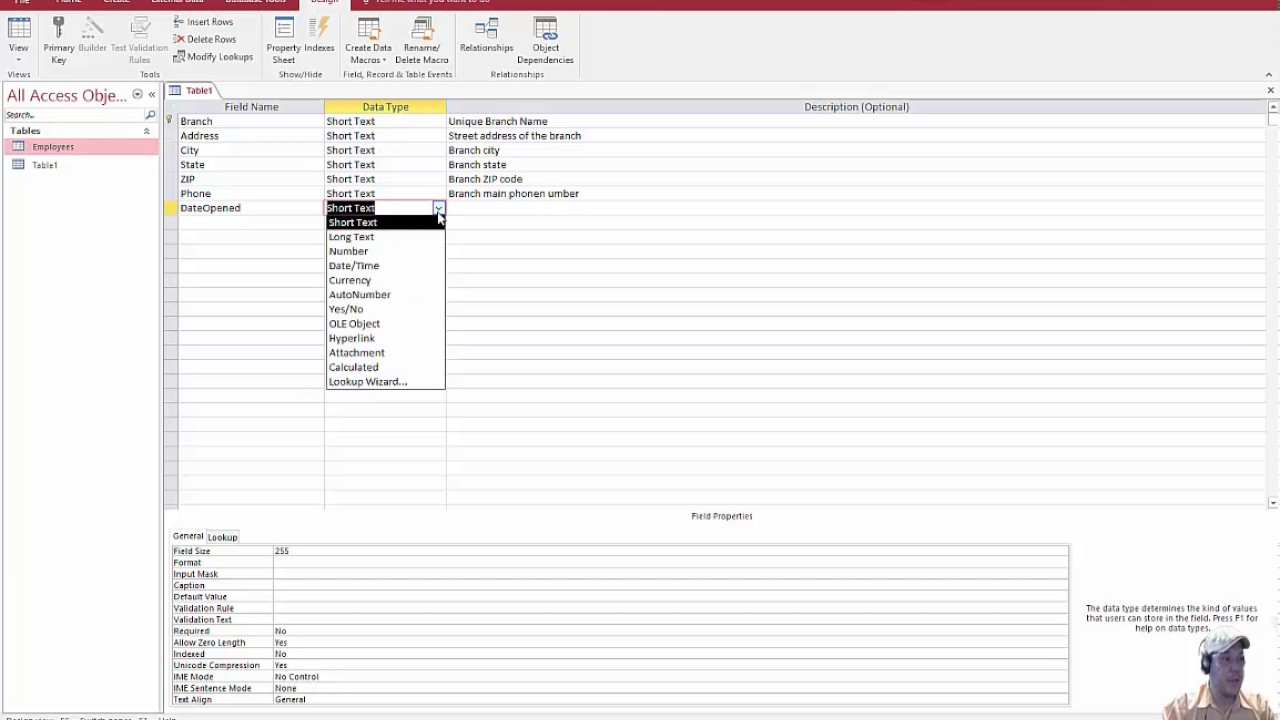Choose Hyperlink from the data type list

click(385, 338)
